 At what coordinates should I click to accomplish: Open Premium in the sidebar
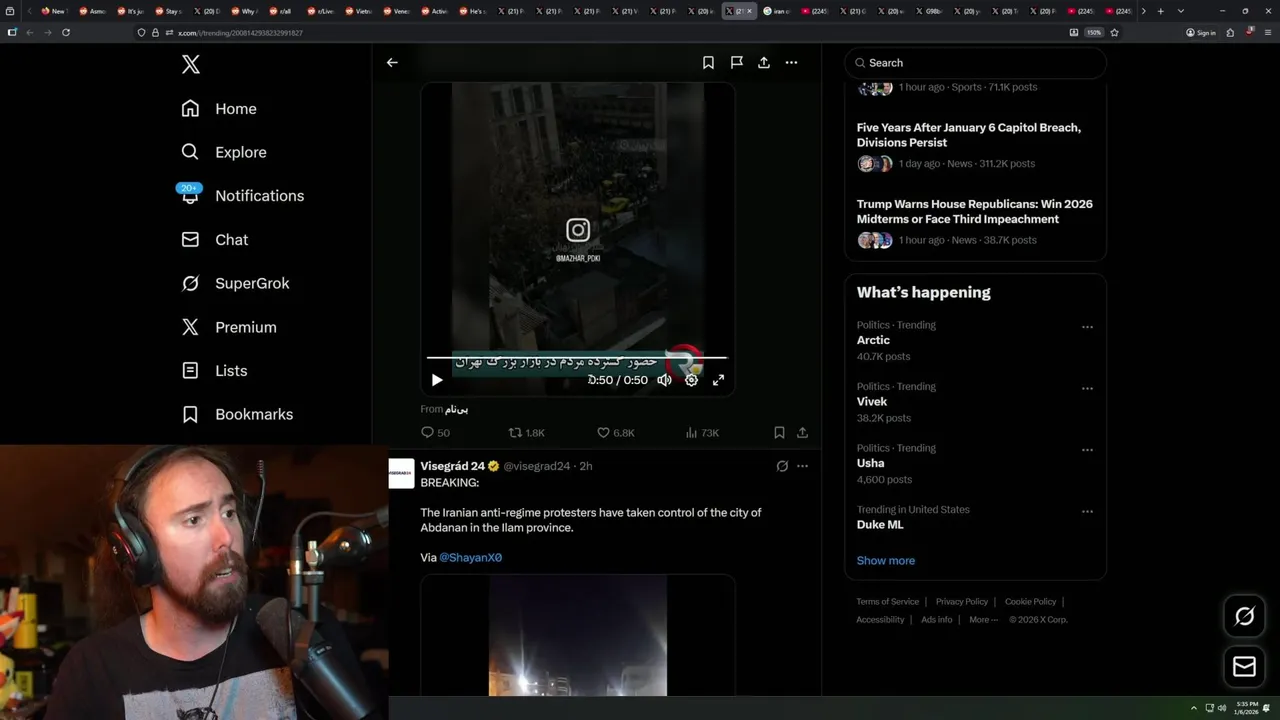(228, 327)
